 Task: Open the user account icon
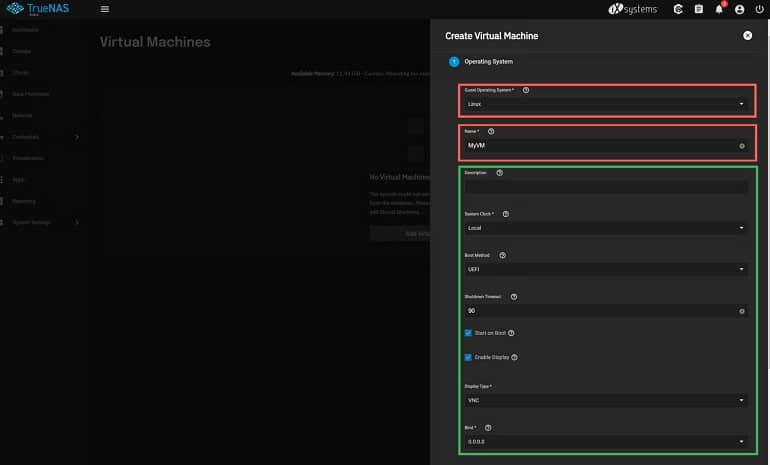(739, 9)
